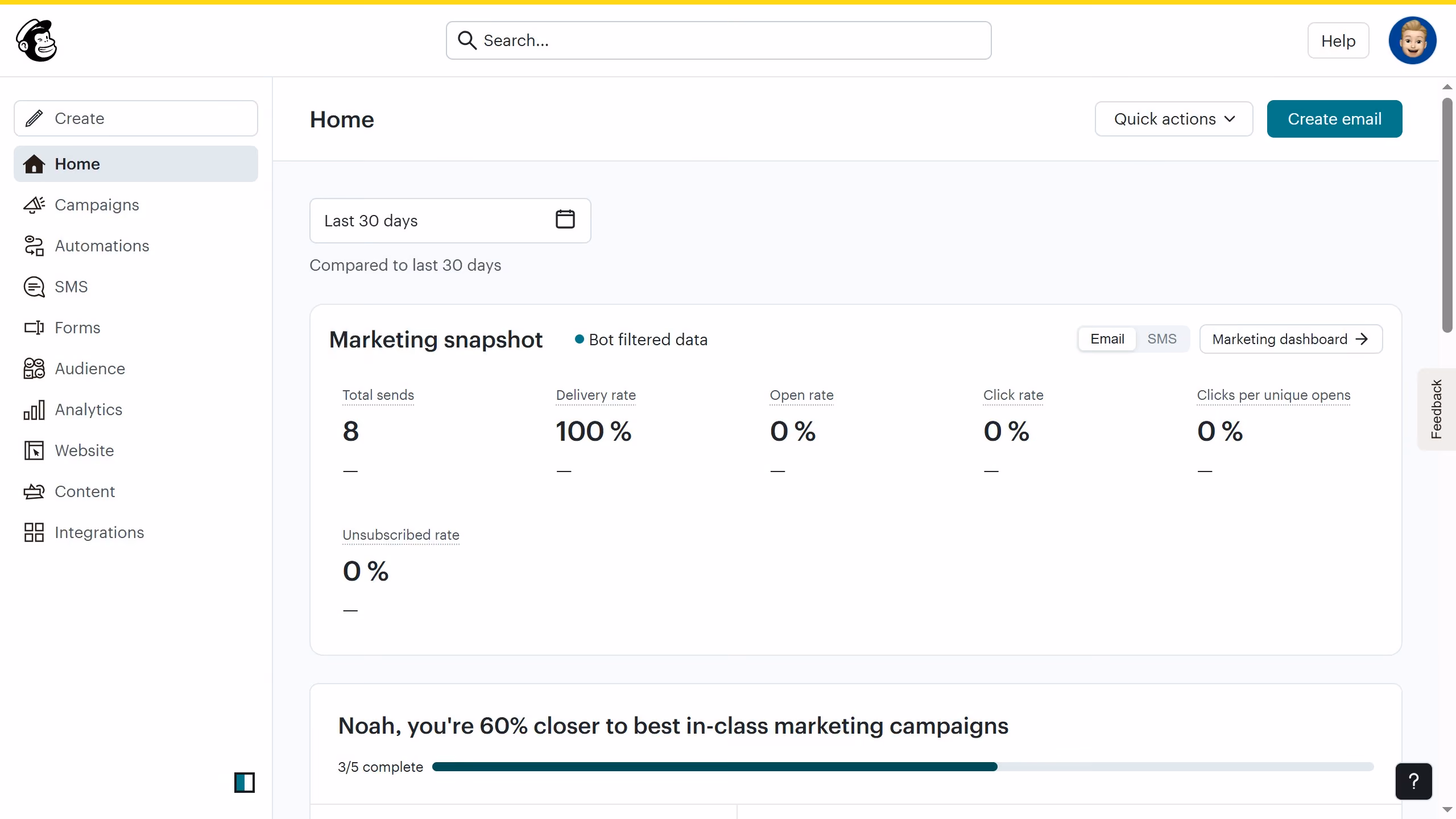1456x819 pixels.
Task: Click the Automations flow icon
Action: 34,246
